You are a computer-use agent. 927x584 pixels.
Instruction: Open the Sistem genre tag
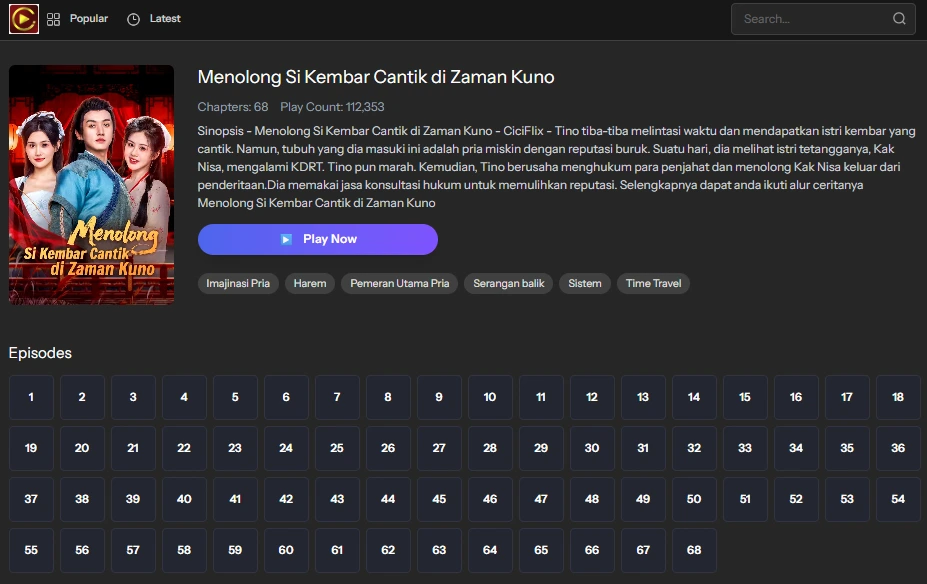tap(584, 283)
